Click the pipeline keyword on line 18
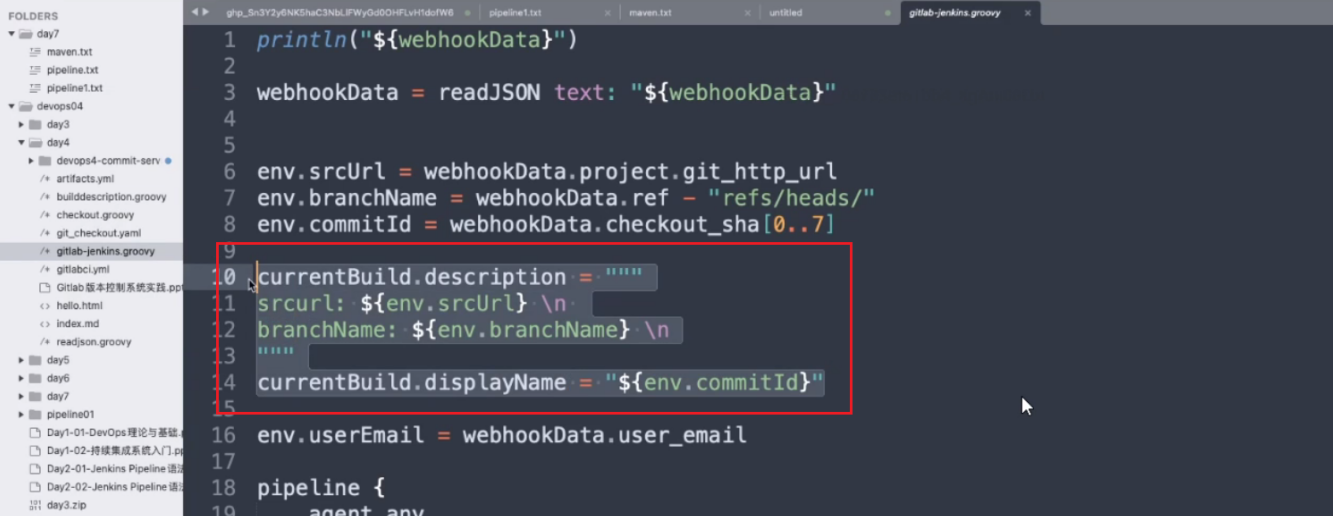Image resolution: width=1333 pixels, height=516 pixels. pos(308,489)
